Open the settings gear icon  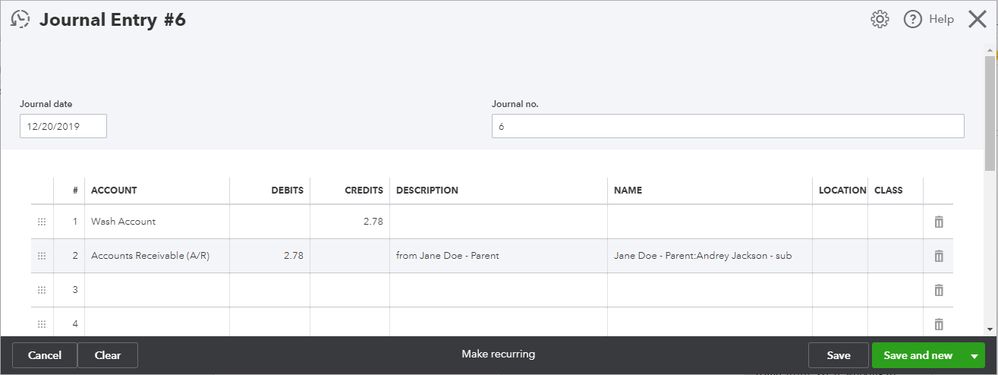[x=880, y=20]
